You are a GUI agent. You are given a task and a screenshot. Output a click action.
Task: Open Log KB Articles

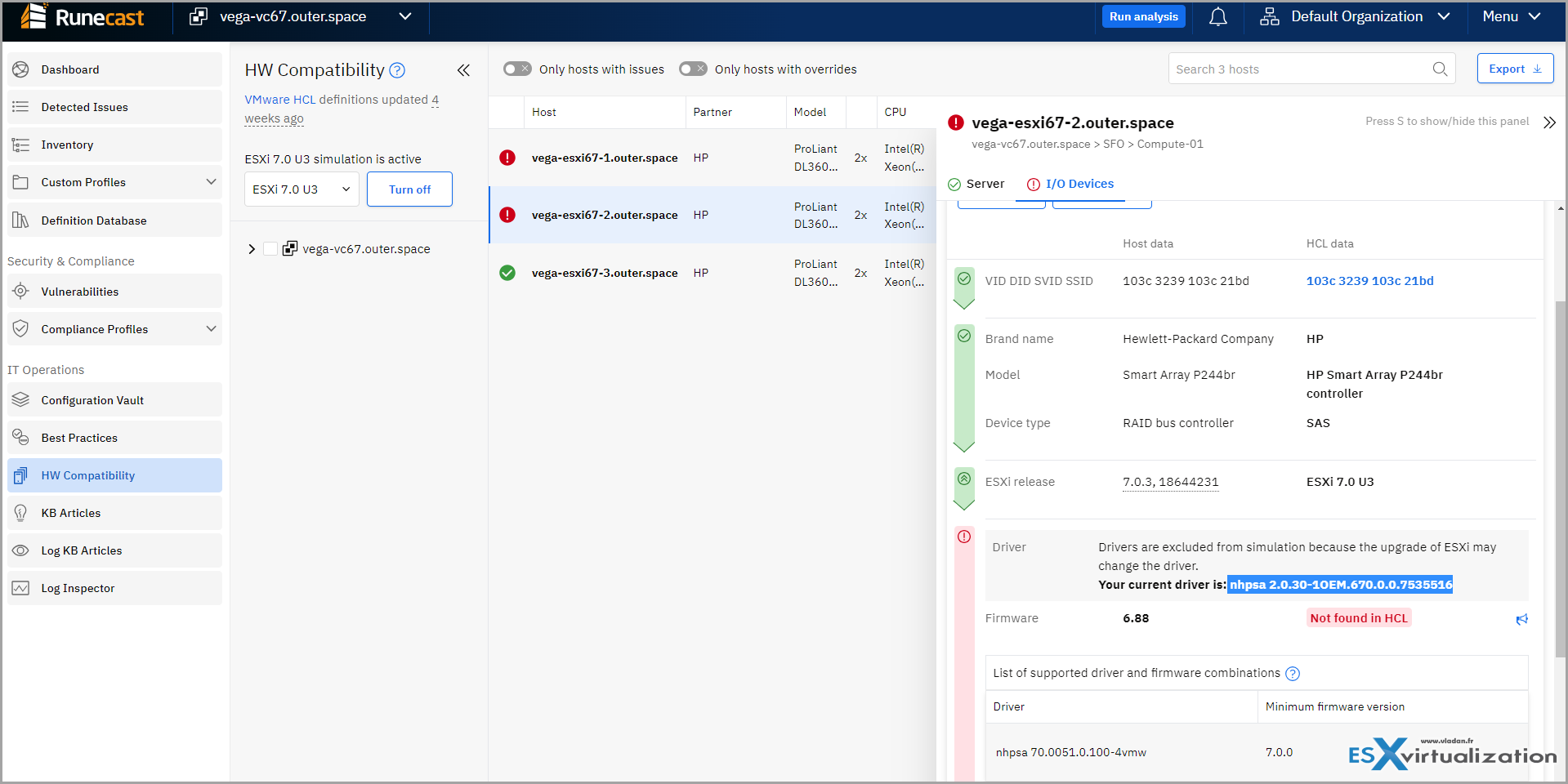pyautogui.click(x=114, y=550)
